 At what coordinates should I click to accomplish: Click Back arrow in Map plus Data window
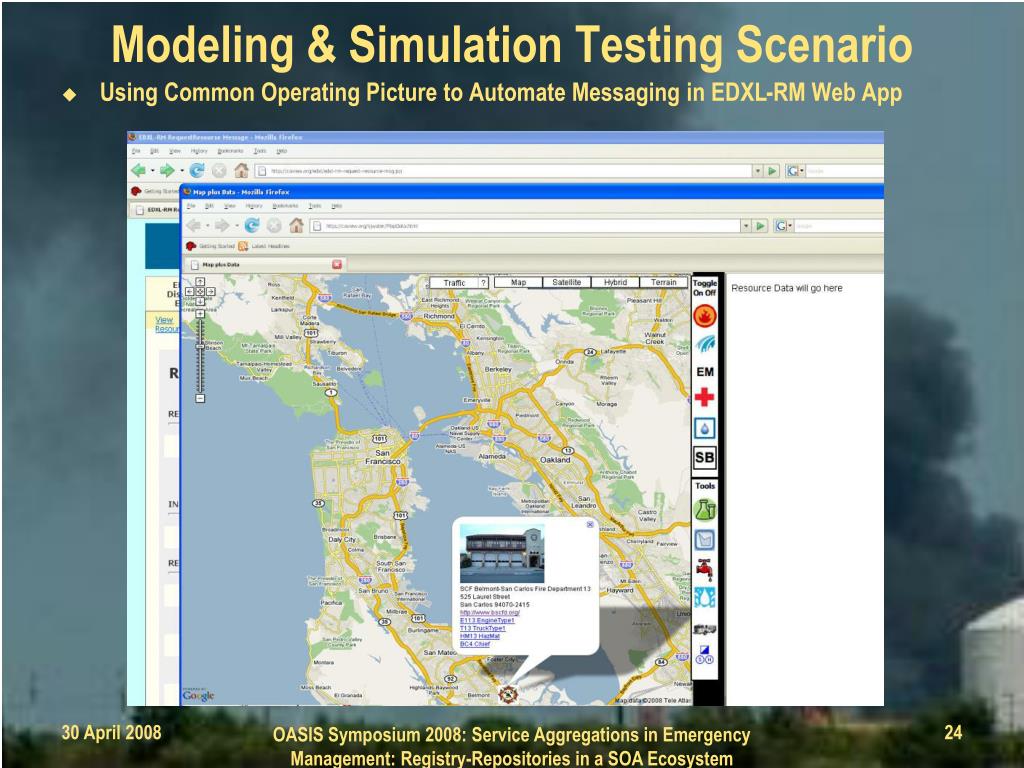[x=193, y=225]
